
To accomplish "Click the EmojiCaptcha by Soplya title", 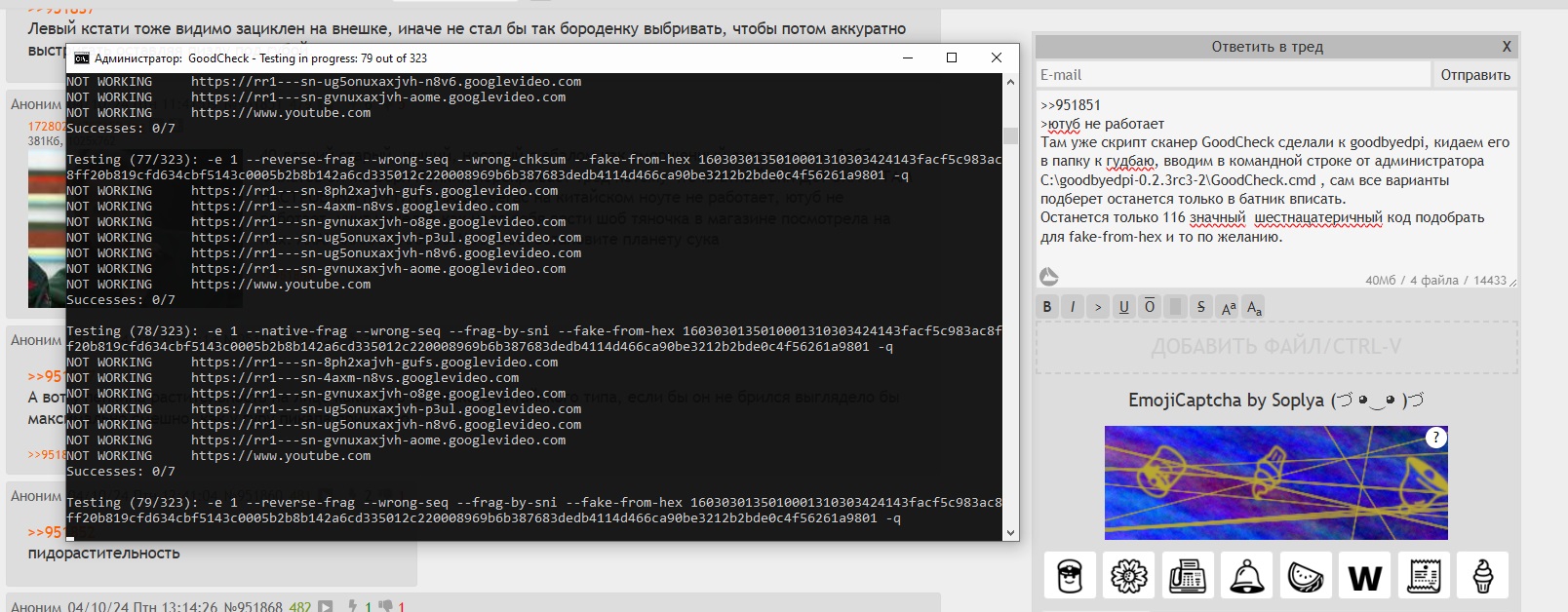I will point(1275,401).
